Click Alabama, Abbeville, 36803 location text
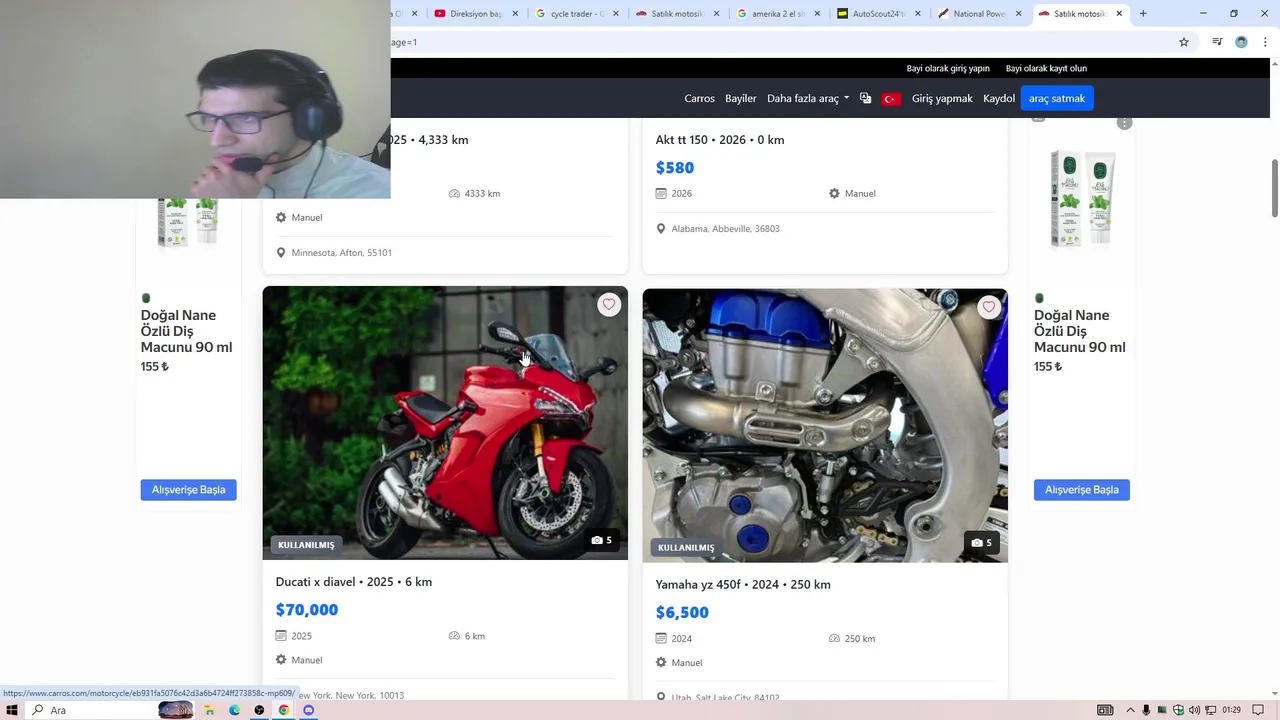The image size is (1280, 720). tap(725, 229)
